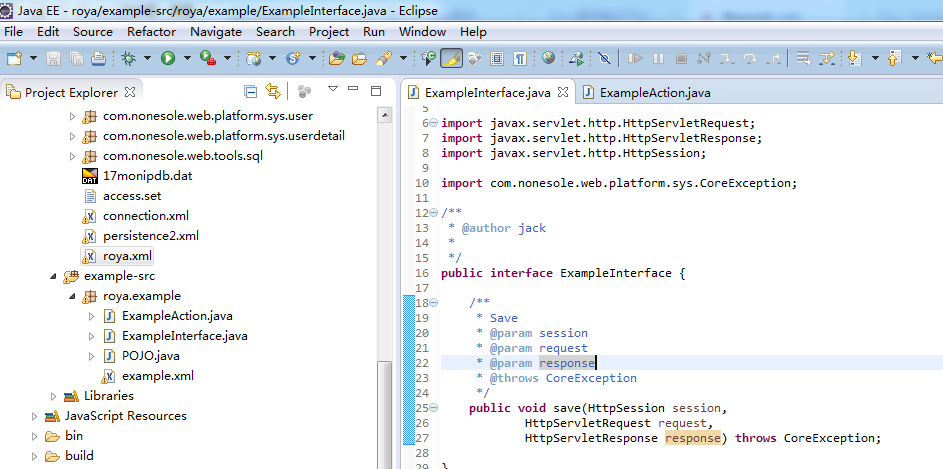Click the Save All toolbar icon
This screenshot has width=943, height=469.
(x=76, y=58)
